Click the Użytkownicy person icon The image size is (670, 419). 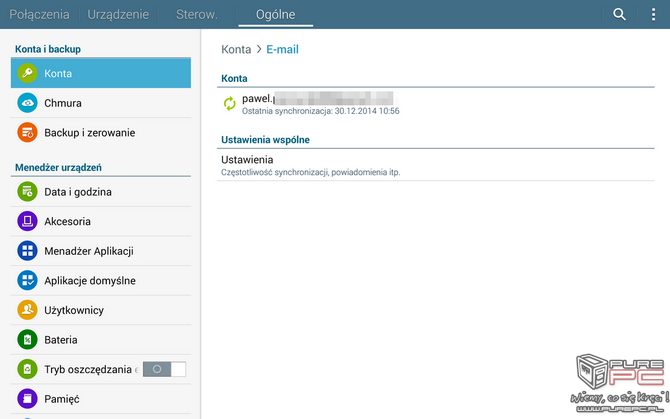pyautogui.click(x=27, y=310)
